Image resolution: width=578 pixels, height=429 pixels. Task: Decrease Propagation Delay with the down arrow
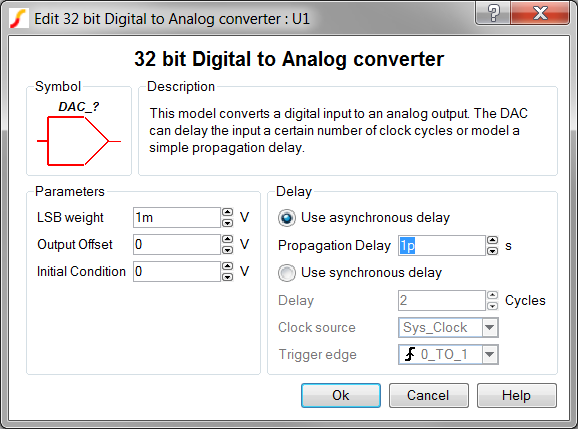[x=492, y=251]
